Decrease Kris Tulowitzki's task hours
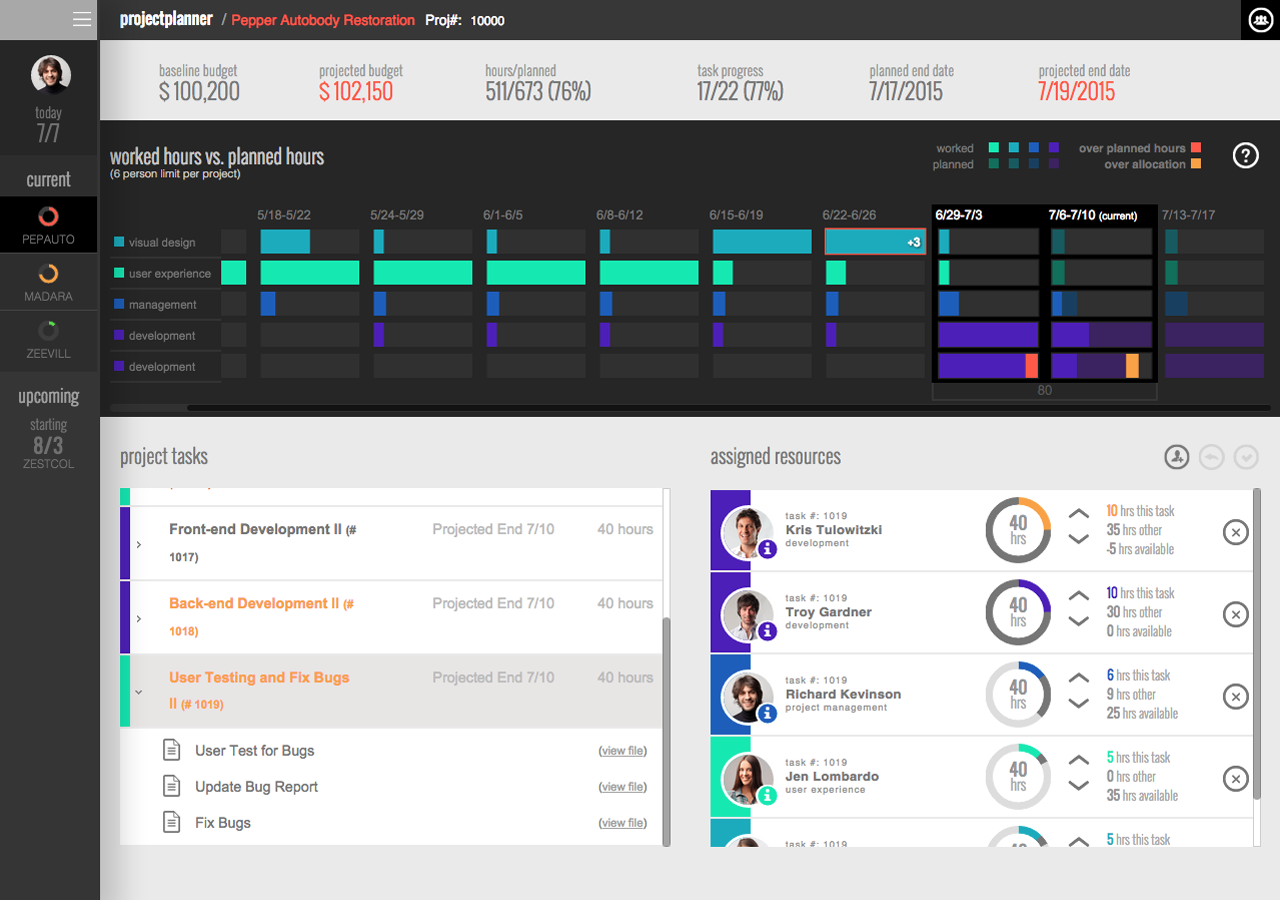Screen dimensions: 1280x900 [1078, 539]
